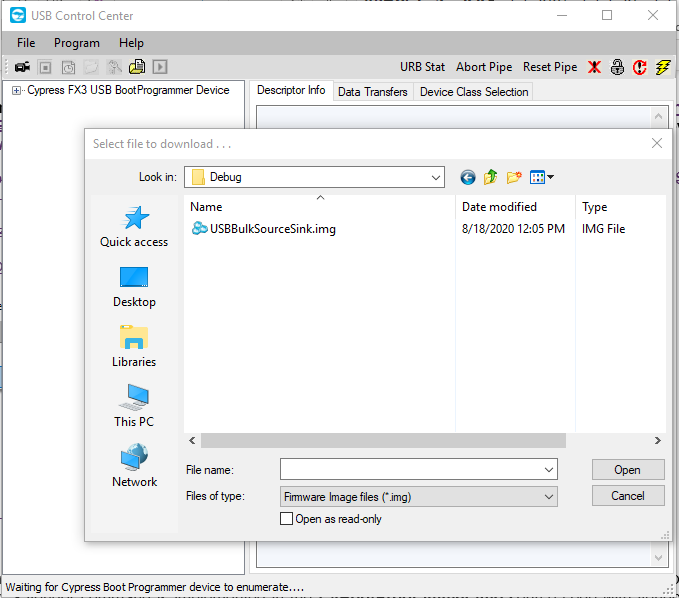Click the red X toolbar icon

tap(595, 67)
